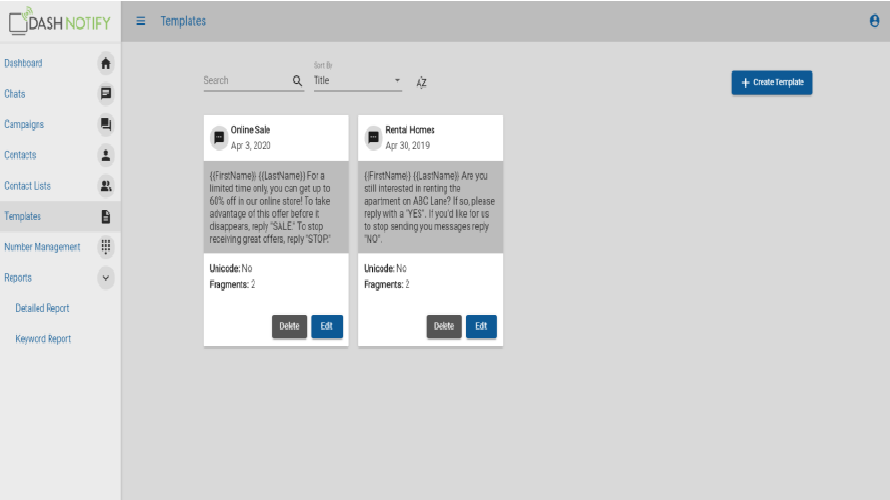Edit the Rental Homes template
This screenshot has height=500, width=890.
pyautogui.click(x=481, y=326)
